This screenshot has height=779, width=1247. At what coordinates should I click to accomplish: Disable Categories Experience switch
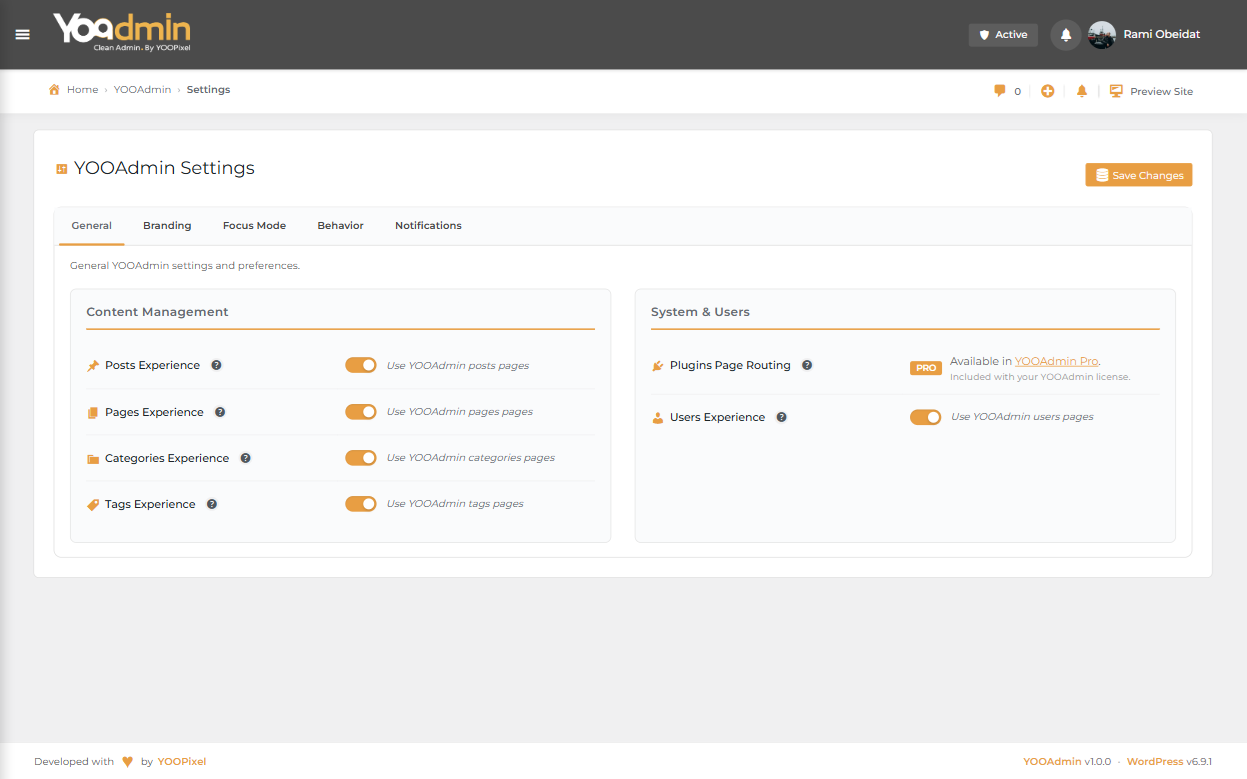(361, 458)
